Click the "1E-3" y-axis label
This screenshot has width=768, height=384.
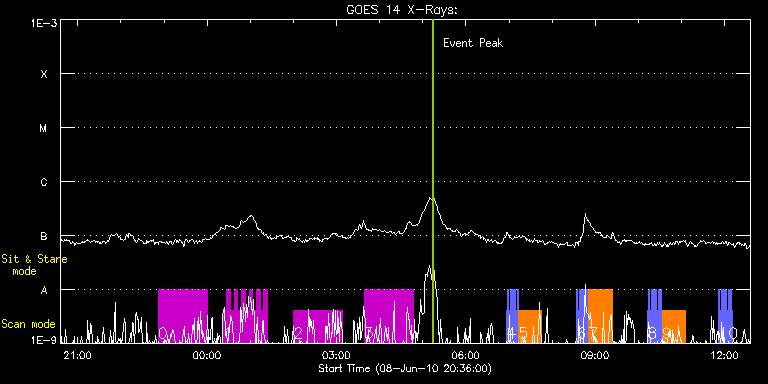pos(44,24)
